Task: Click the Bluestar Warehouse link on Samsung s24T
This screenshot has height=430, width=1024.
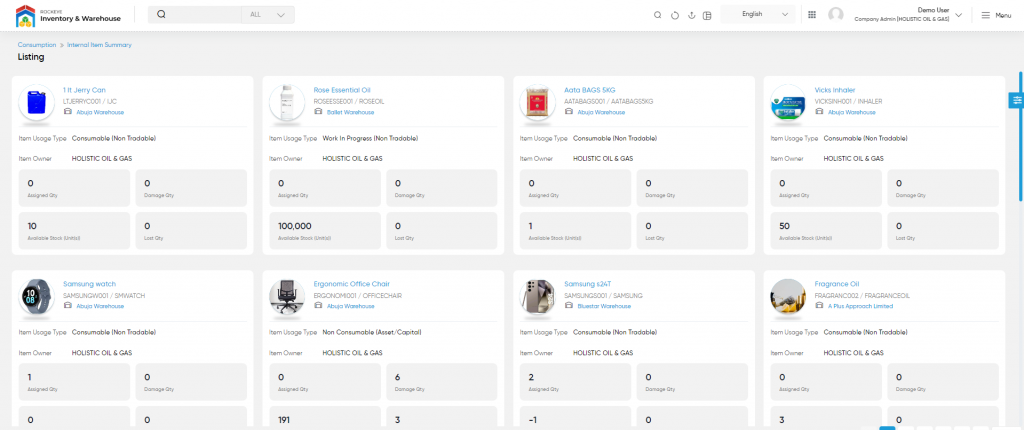Action: click(603, 306)
